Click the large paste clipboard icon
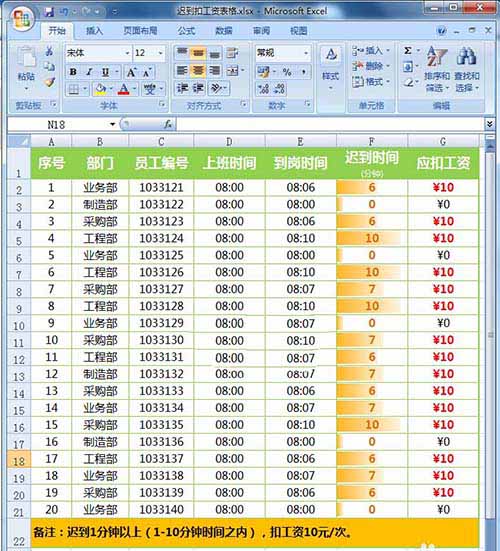This screenshot has width=500, height=551. point(26,58)
